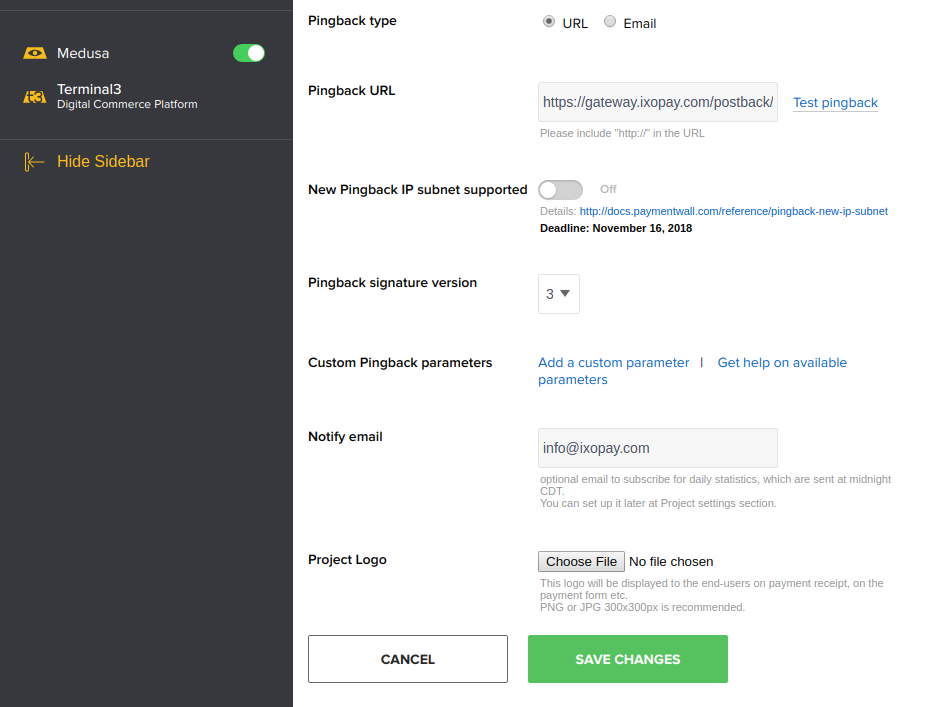
Task: Click the Test pingback link
Action: coord(835,103)
